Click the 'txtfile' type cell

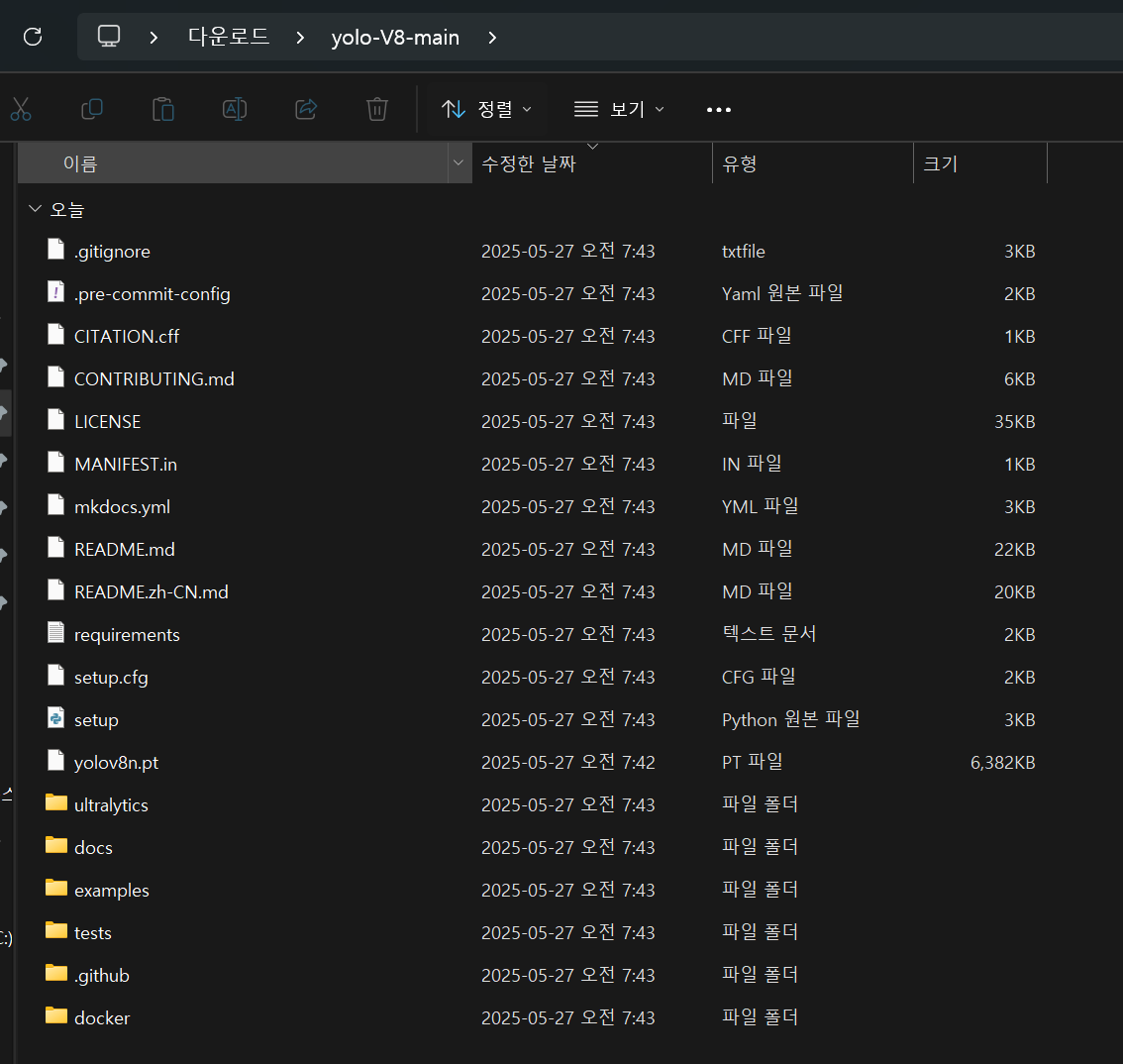tap(744, 252)
